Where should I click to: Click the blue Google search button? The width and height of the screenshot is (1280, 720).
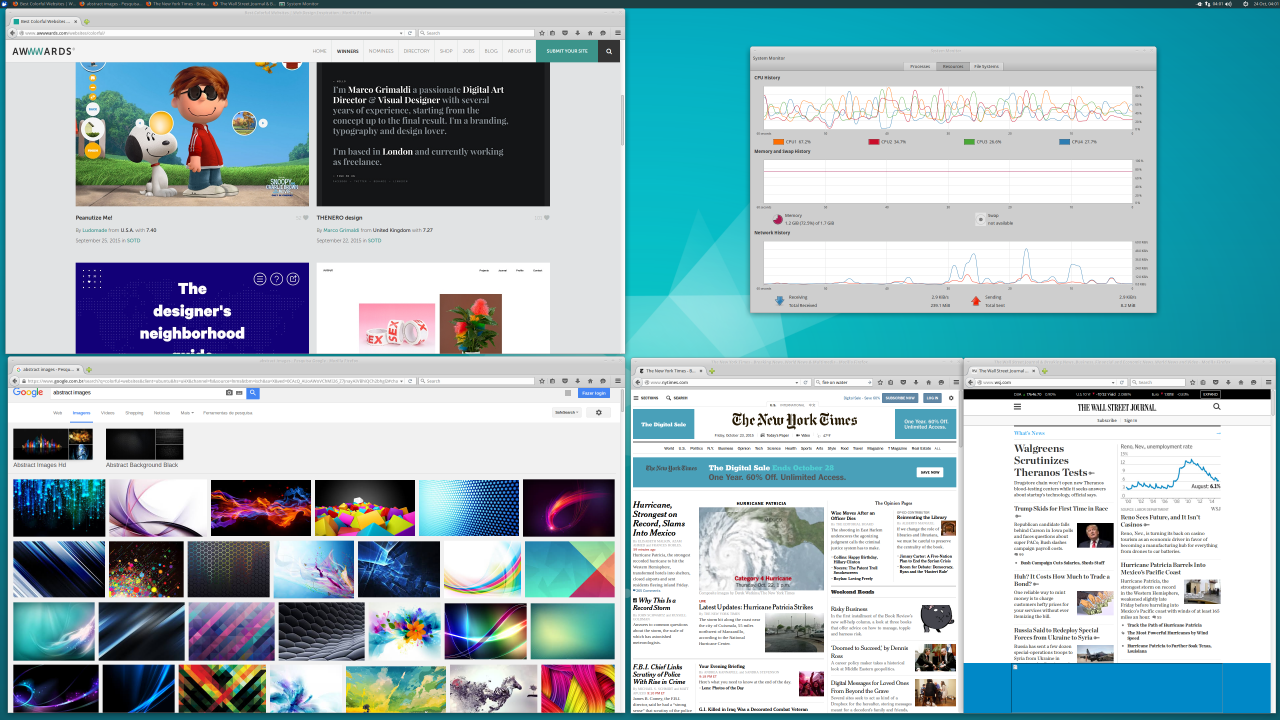[253, 393]
